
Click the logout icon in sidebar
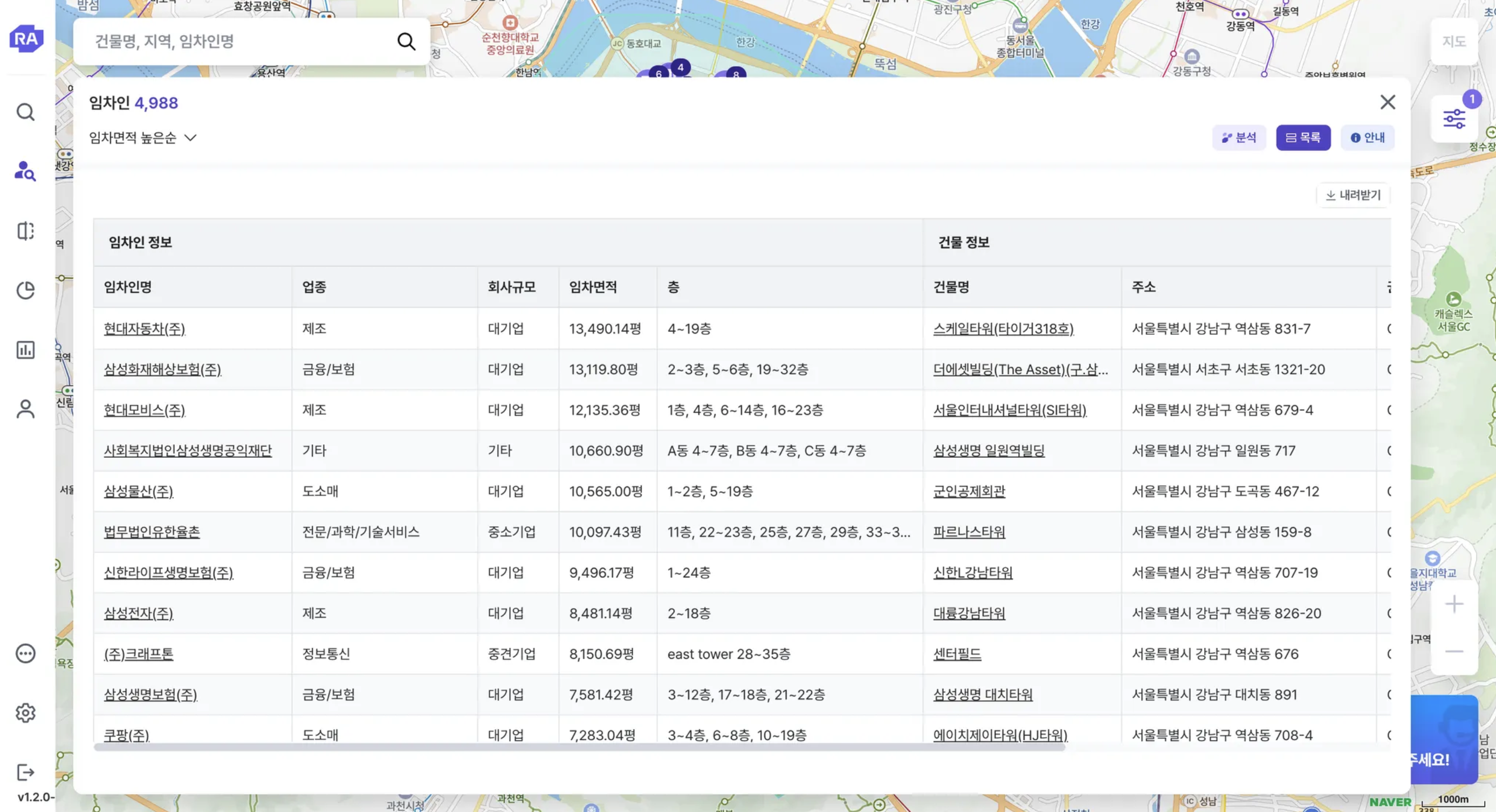click(25, 773)
